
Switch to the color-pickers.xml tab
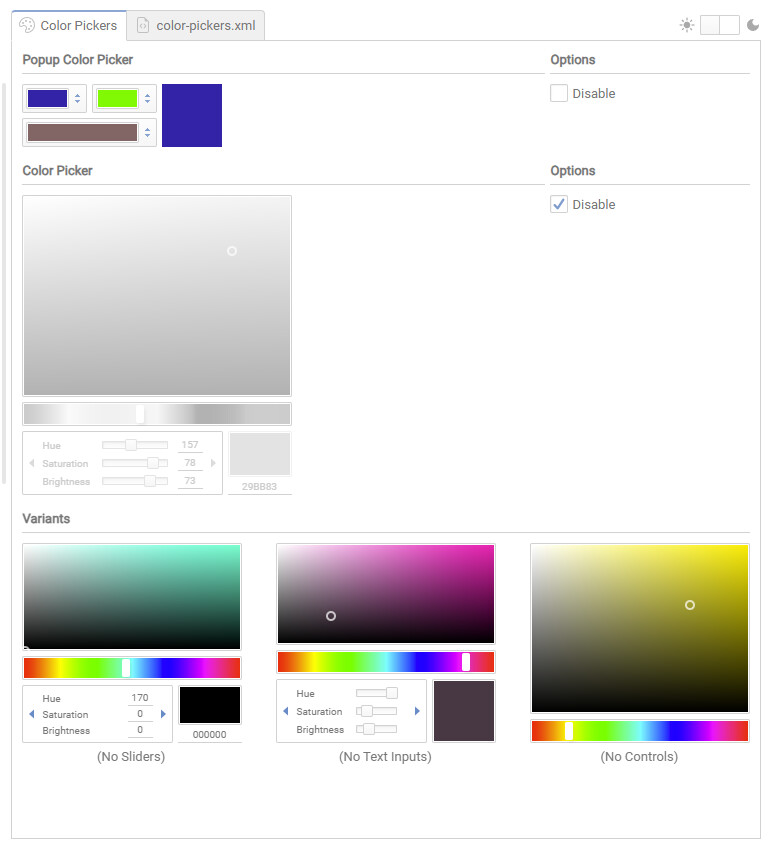[x=205, y=25]
